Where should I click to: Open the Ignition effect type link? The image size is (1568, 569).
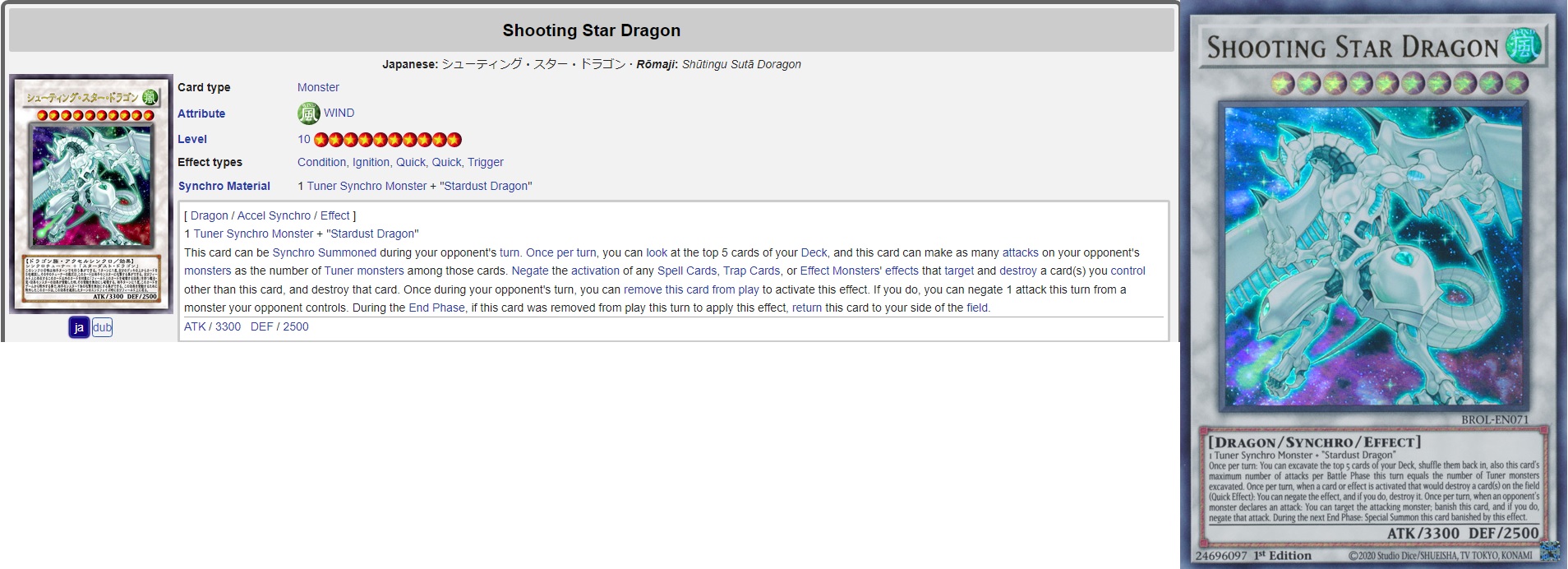click(371, 162)
